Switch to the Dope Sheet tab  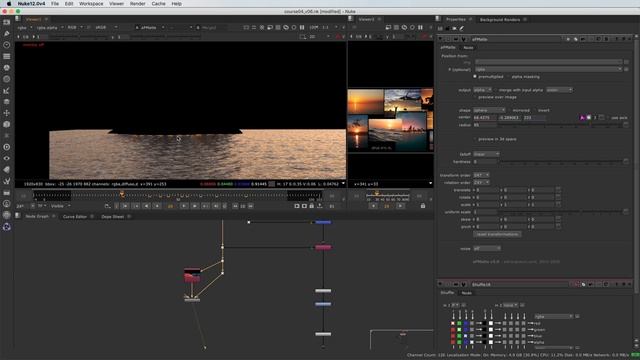[x=113, y=217]
